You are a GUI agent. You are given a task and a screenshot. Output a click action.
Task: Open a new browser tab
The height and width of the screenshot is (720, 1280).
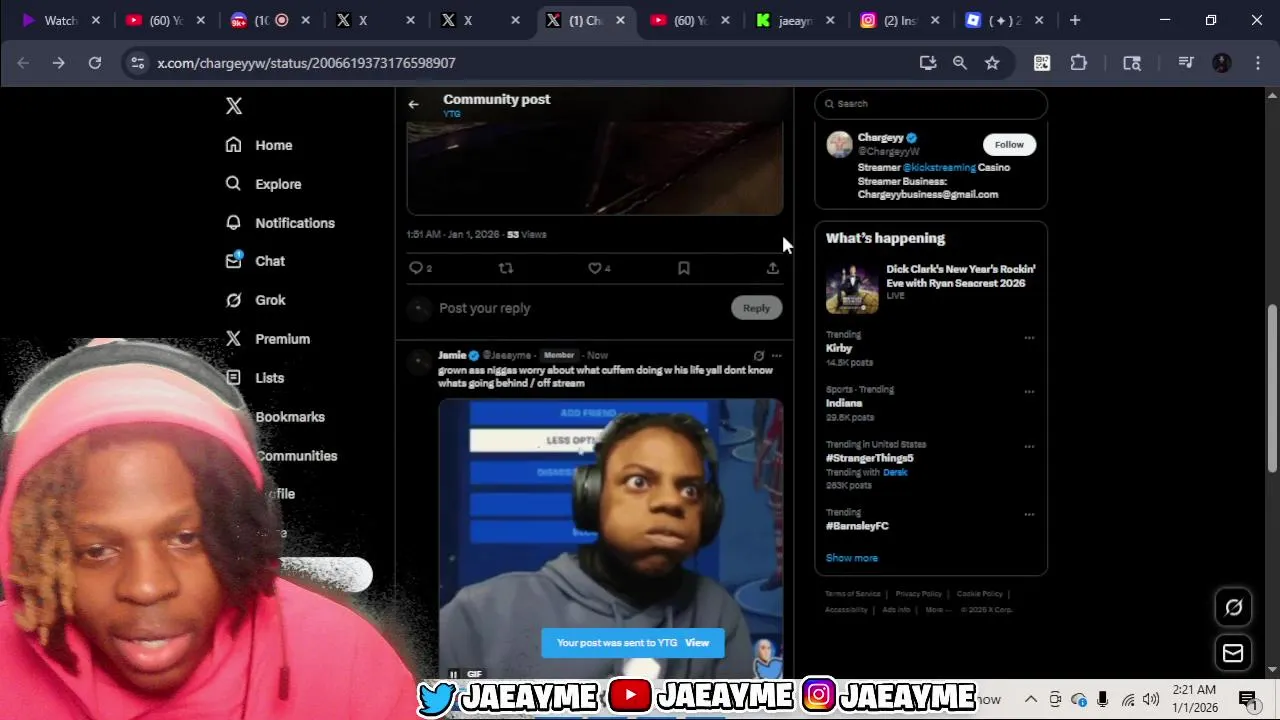pyautogui.click(x=1075, y=20)
